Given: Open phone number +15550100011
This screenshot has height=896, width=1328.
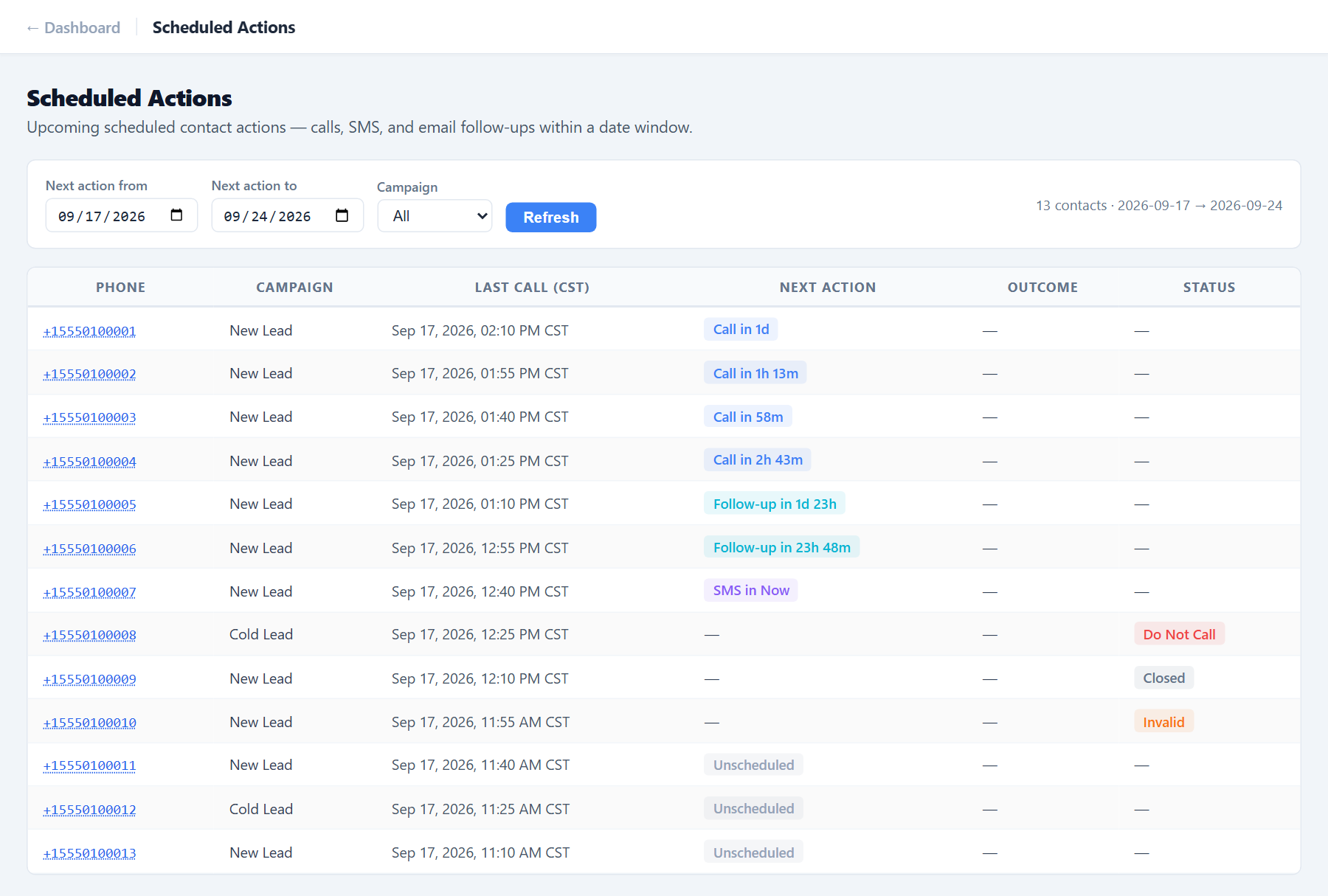Looking at the screenshot, I should [89, 765].
